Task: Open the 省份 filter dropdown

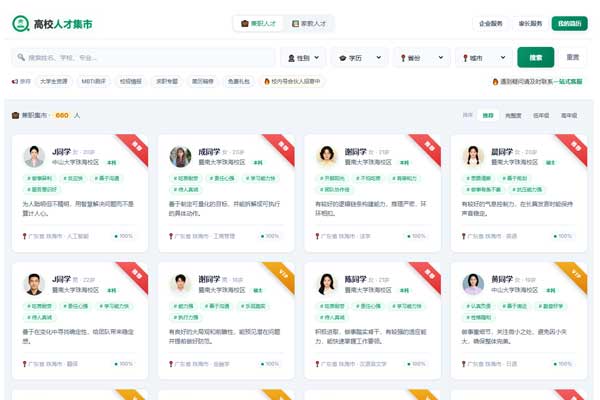Action: point(422,58)
